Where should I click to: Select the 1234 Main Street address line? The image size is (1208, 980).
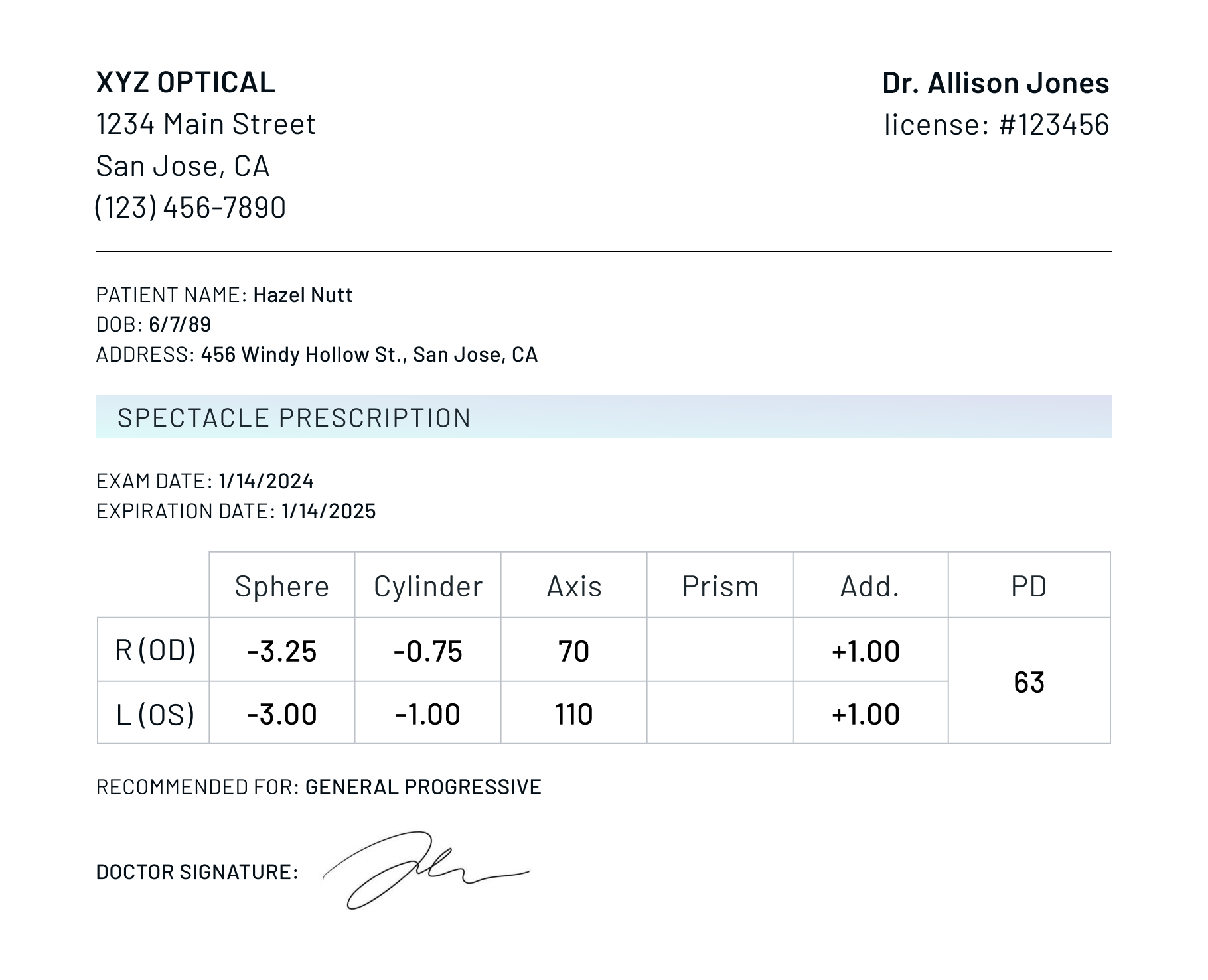(206, 124)
